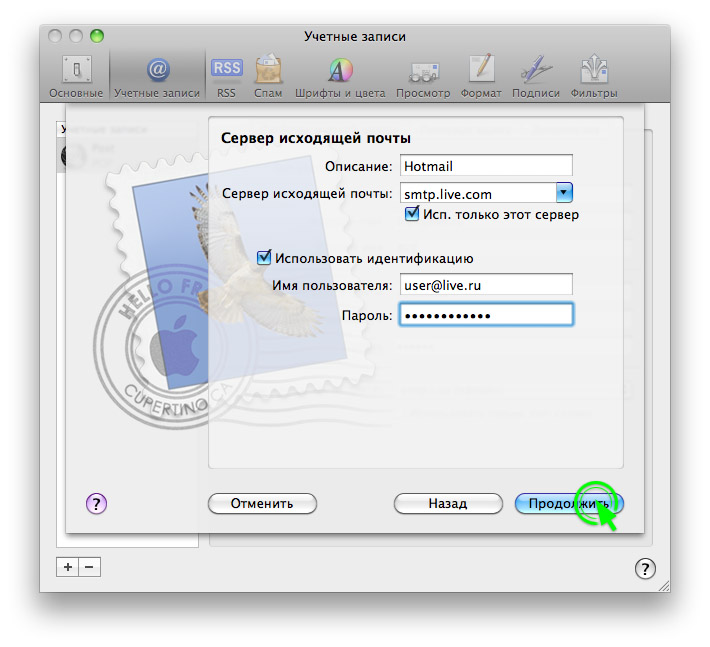Open the Просмотр preferences pane

423,75
